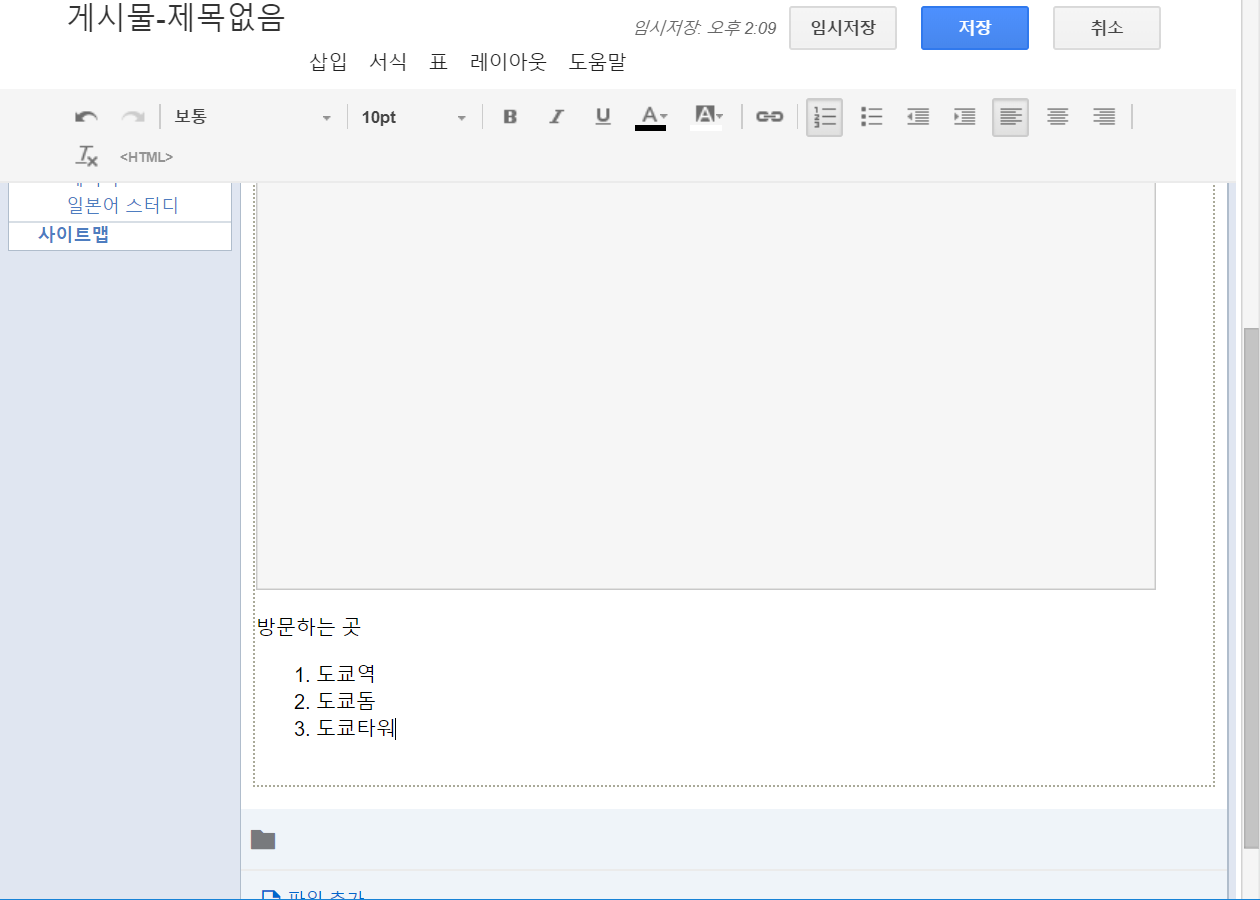
Task: Insert a hyperlink using the link icon
Action: tap(769, 117)
